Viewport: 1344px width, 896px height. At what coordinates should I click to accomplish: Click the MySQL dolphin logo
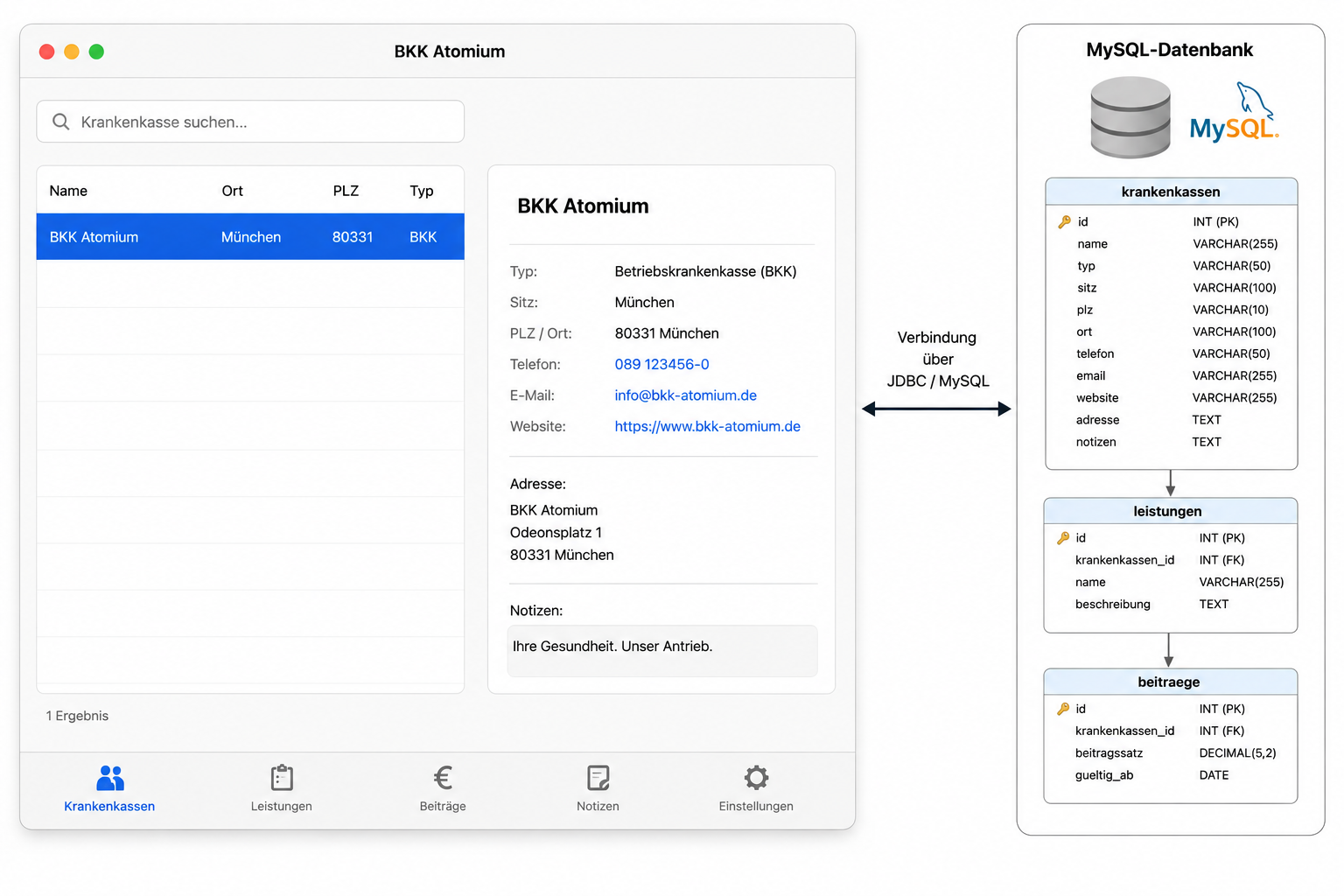pyautogui.click(x=1235, y=114)
